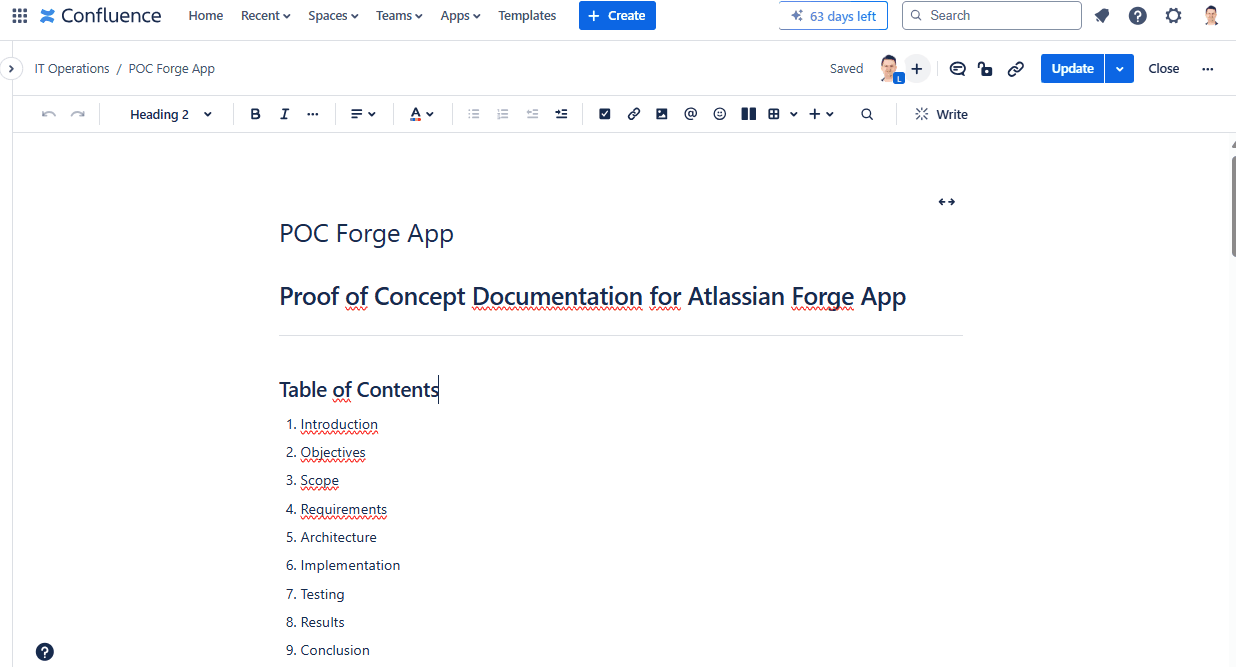Redo the last edit
Screen dimensions: 1236x667
[x=77, y=114]
